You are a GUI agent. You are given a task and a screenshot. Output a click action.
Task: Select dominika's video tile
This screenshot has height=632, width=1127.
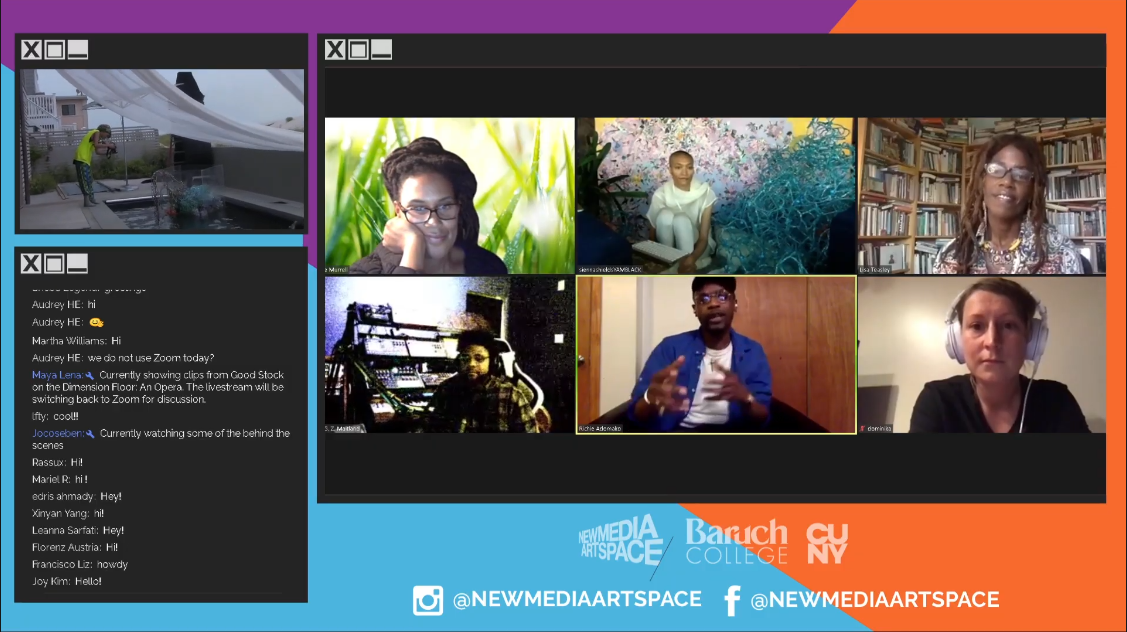(981, 354)
